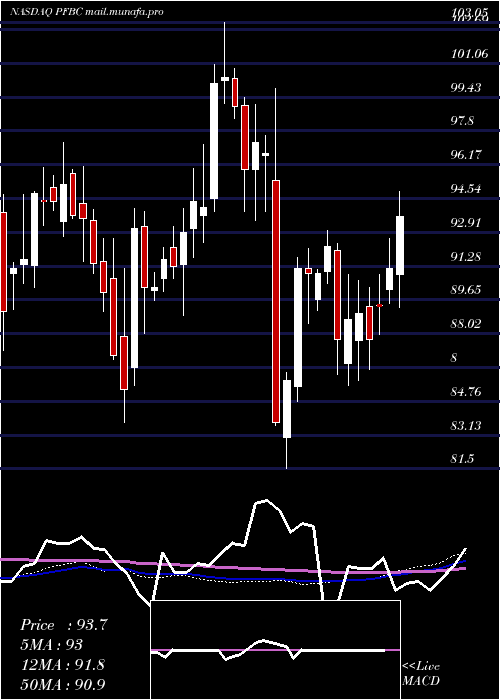Click the tall red candlestick dropping to 83.13
Screen dimensions: 500x700
click(x=276, y=301)
